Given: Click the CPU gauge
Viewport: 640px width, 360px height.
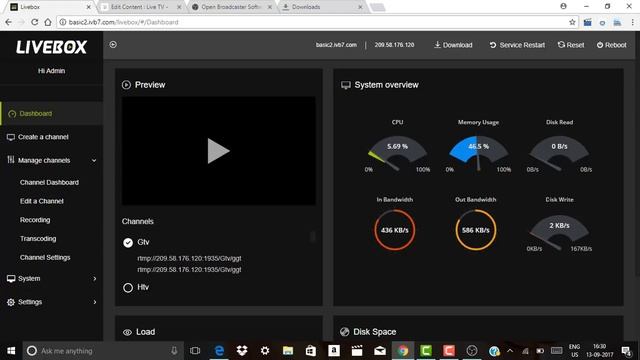Looking at the screenshot, I should pyautogui.click(x=397, y=154).
